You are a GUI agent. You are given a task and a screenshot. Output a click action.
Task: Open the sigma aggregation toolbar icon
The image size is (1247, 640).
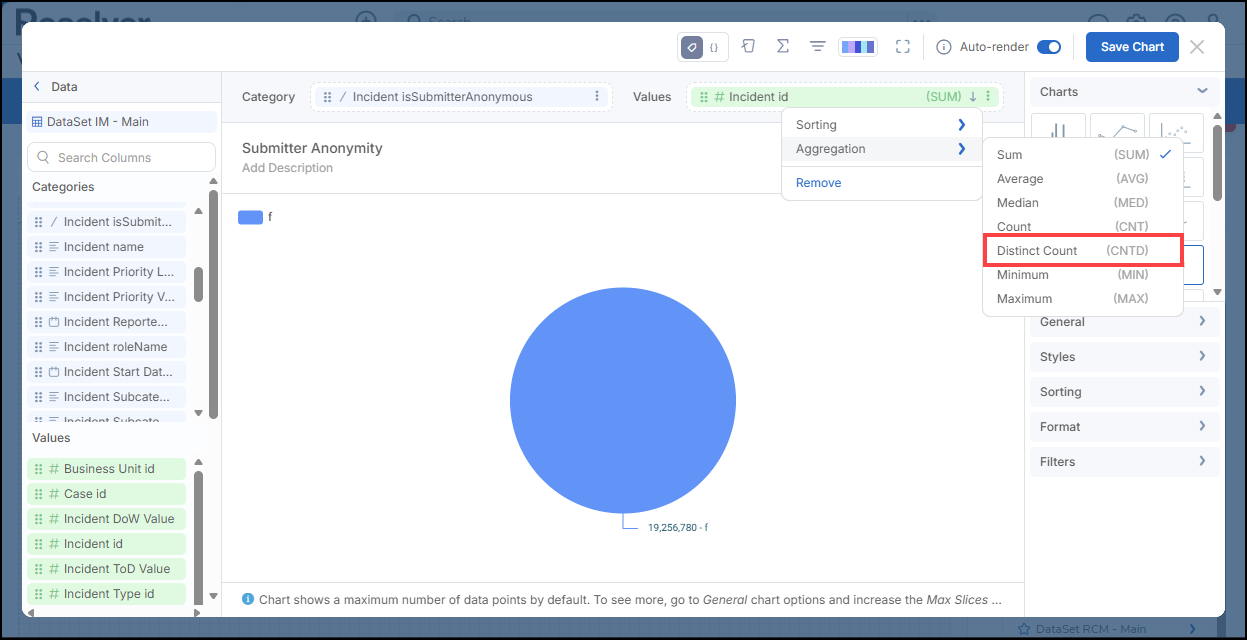(x=783, y=47)
